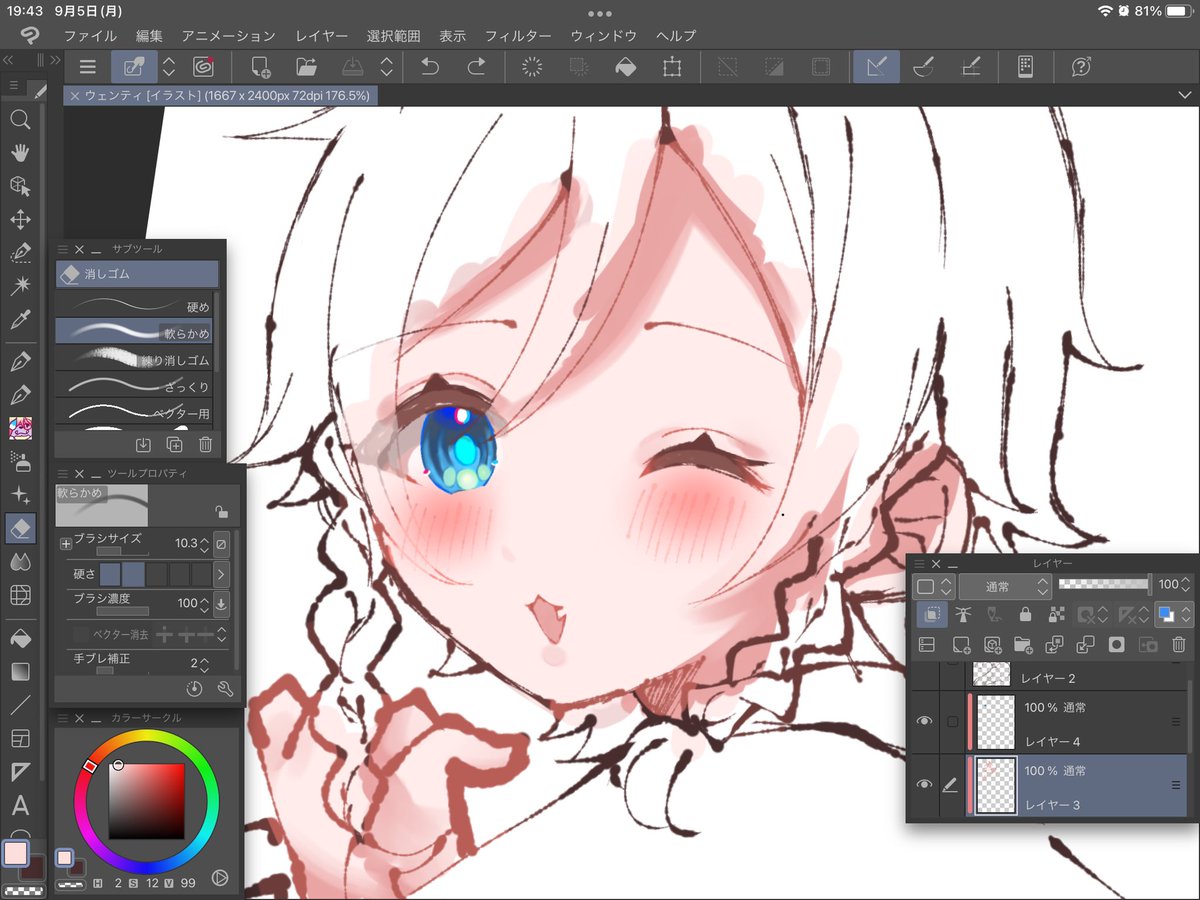
Task: Select the レイヤー 3 thumbnail
Action: coord(995,785)
